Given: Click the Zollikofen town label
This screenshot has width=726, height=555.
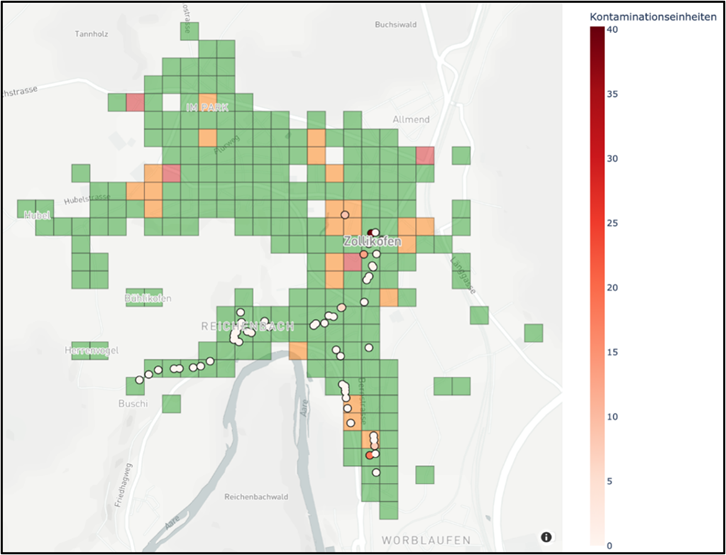Looking at the screenshot, I should click(x=372, y=242).
